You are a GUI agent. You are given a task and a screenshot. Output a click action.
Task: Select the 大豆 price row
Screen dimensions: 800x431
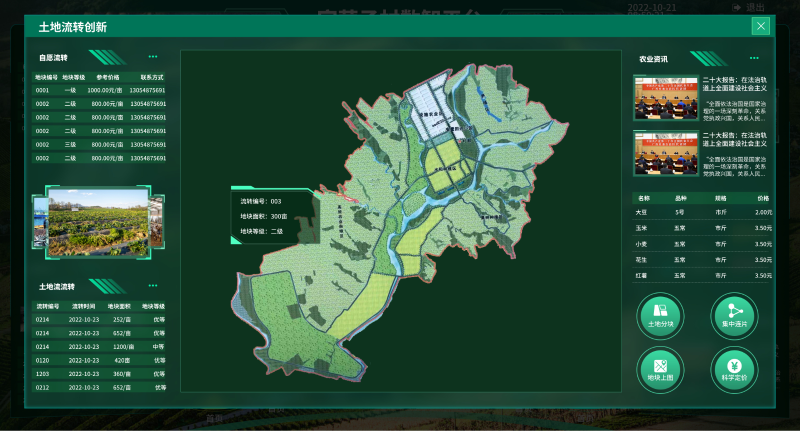click(703, 212)
